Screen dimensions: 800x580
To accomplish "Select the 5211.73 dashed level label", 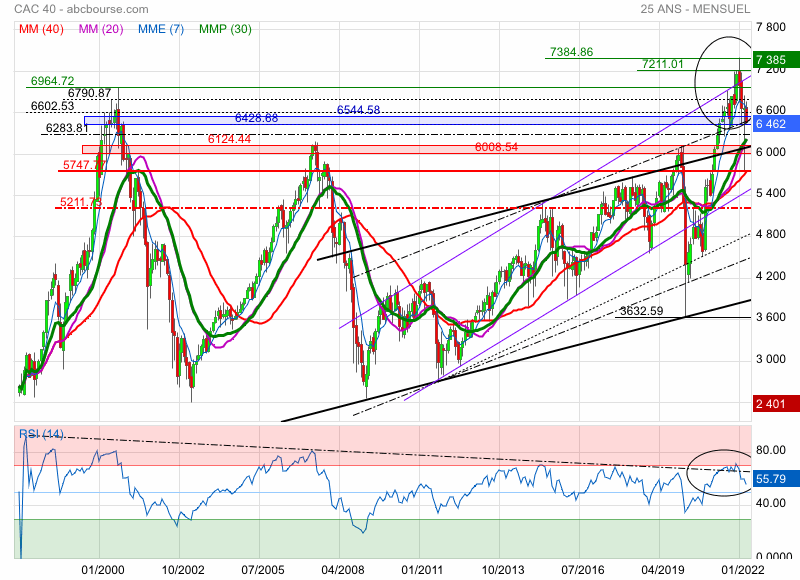I will (81, 202).
